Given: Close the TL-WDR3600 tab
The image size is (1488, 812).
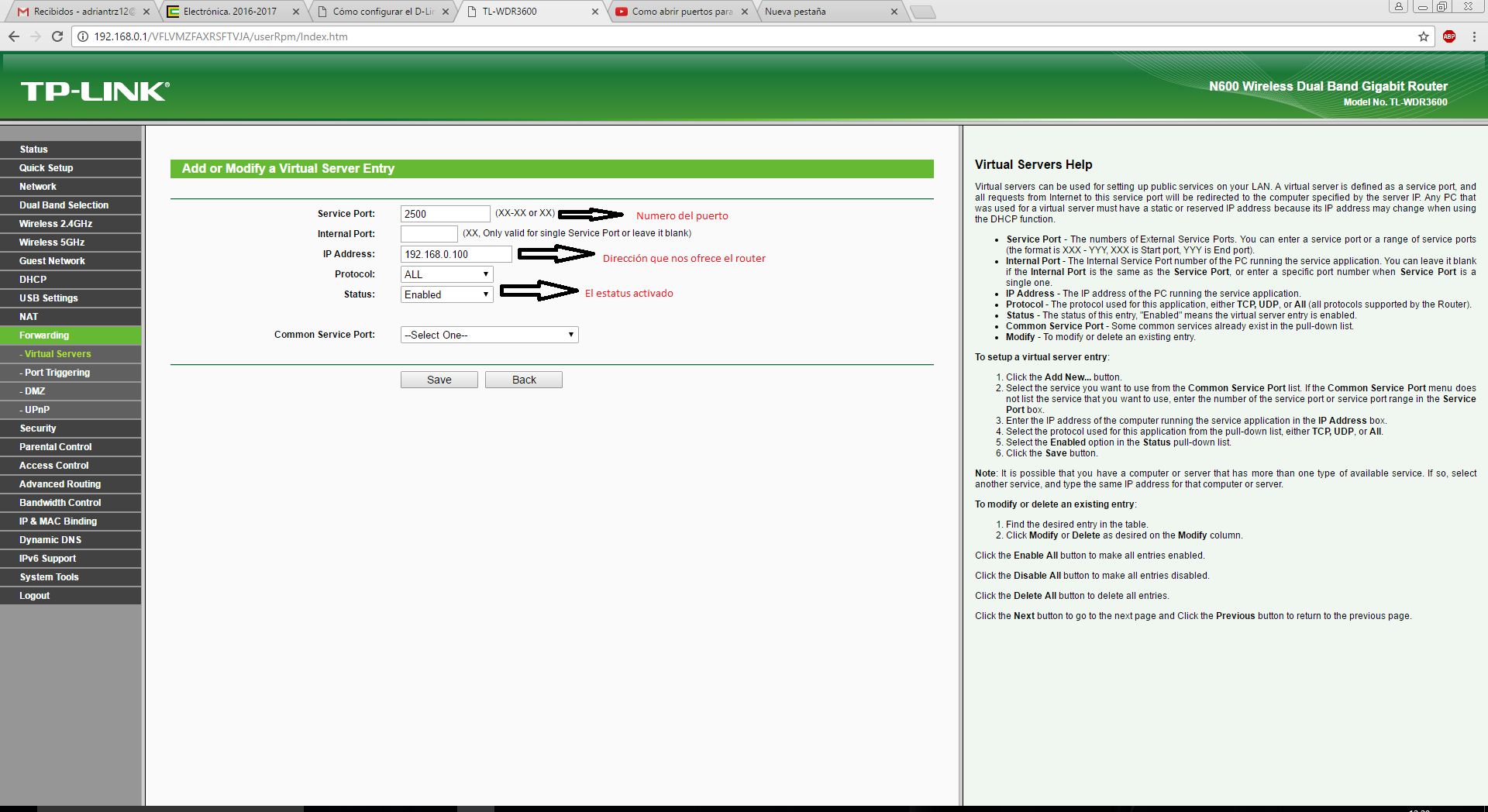Looking at the screenshot, I should coord(595,12).
